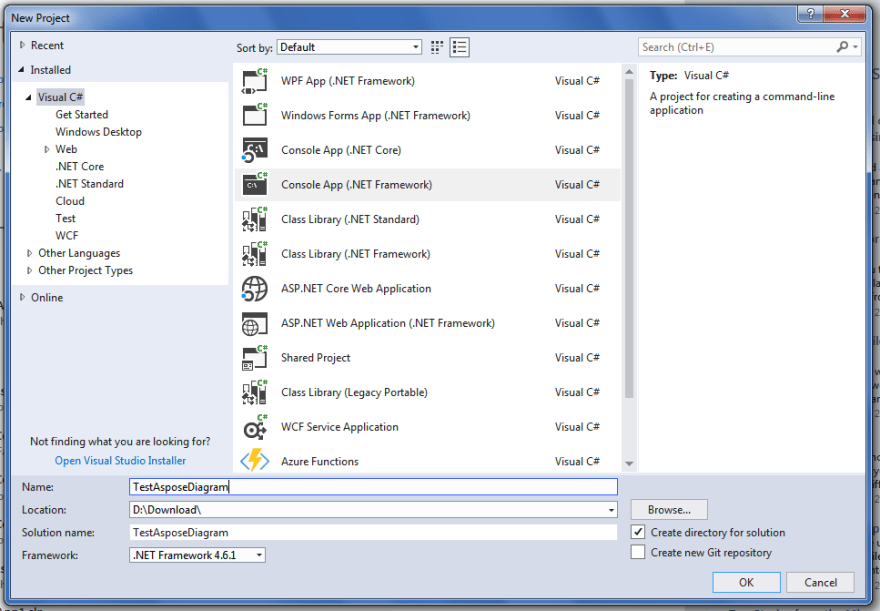This screenshot has width=880, height=611.
Task: Select Cloud category
Action: point(70,201)
